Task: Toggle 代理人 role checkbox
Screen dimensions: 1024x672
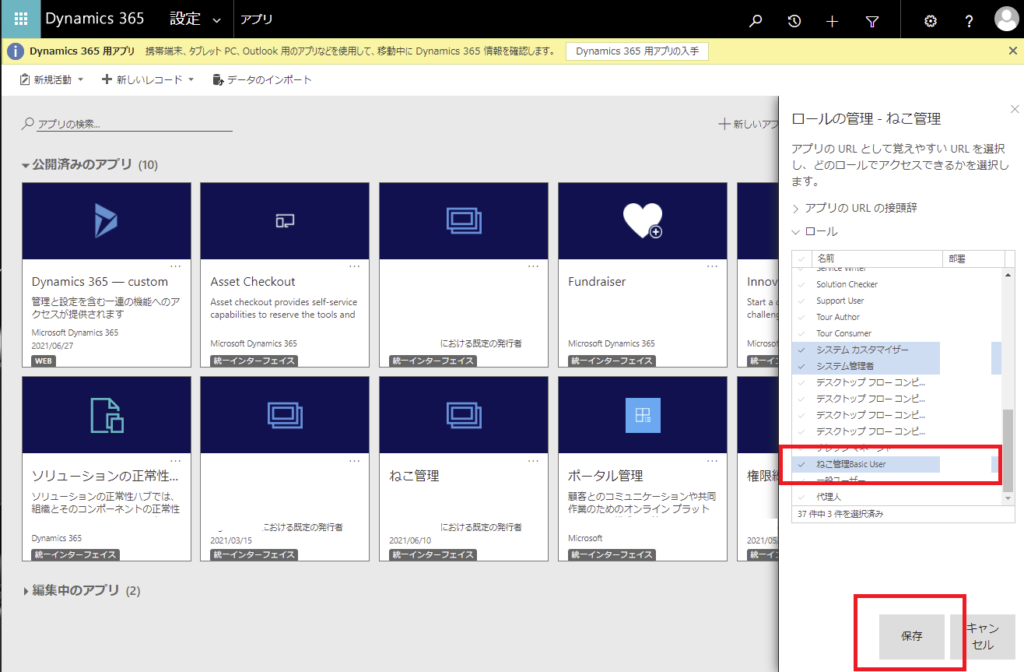Action: click(801, 497)
